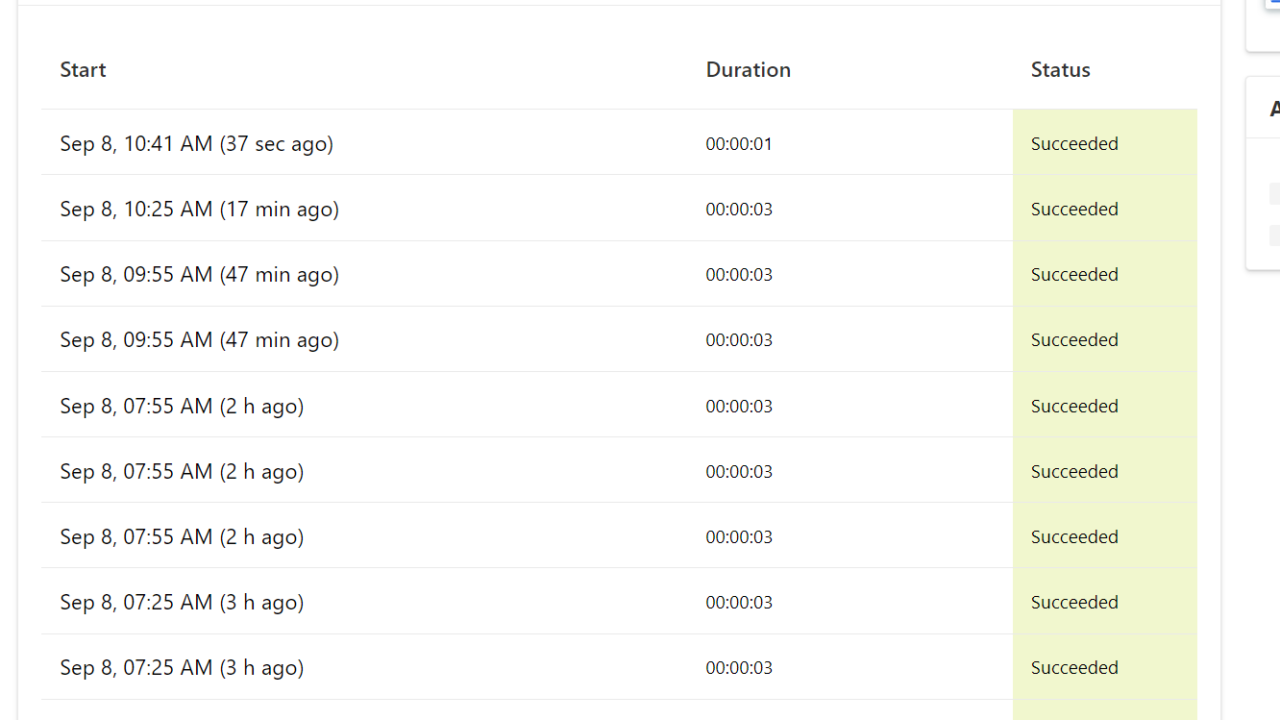Image resolution: width=1280 pixels, height=720 pixels.
Task: Click the 00:00:01 duration cell
Action: tap(739, 144)
